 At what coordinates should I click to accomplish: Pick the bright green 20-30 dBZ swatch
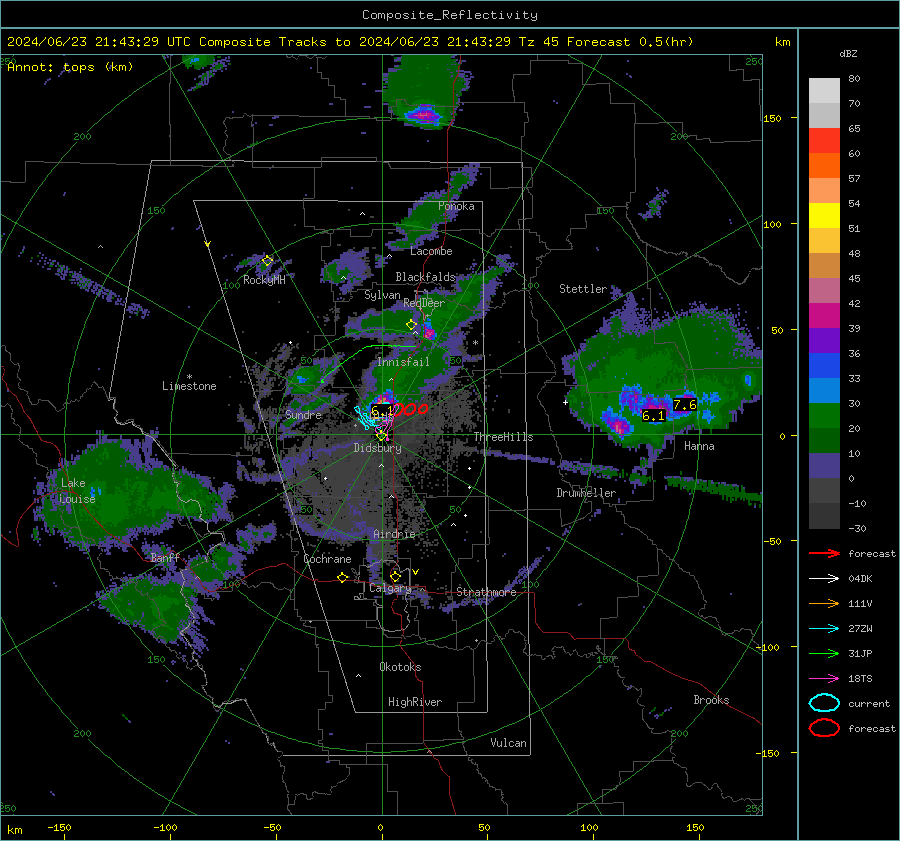(x=824, y=415)
